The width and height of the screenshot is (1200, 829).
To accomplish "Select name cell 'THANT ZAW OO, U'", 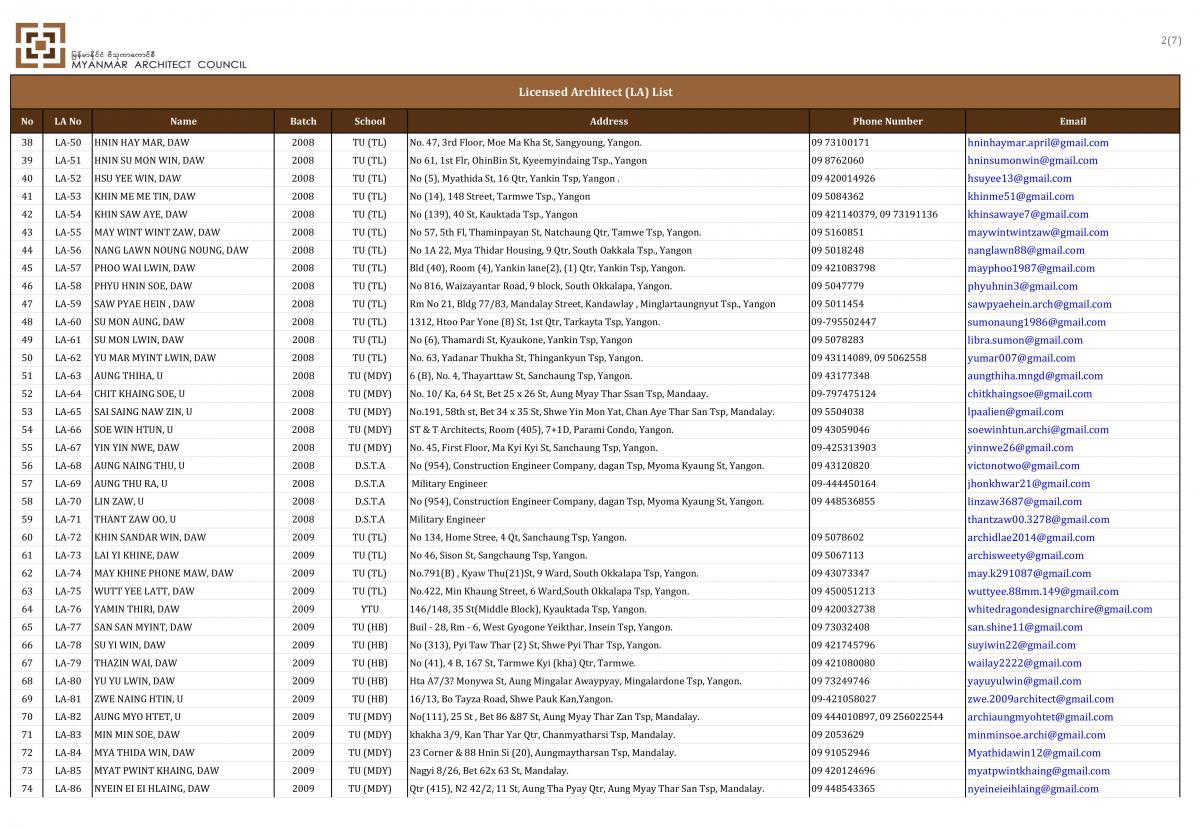I will pos(184,520).
